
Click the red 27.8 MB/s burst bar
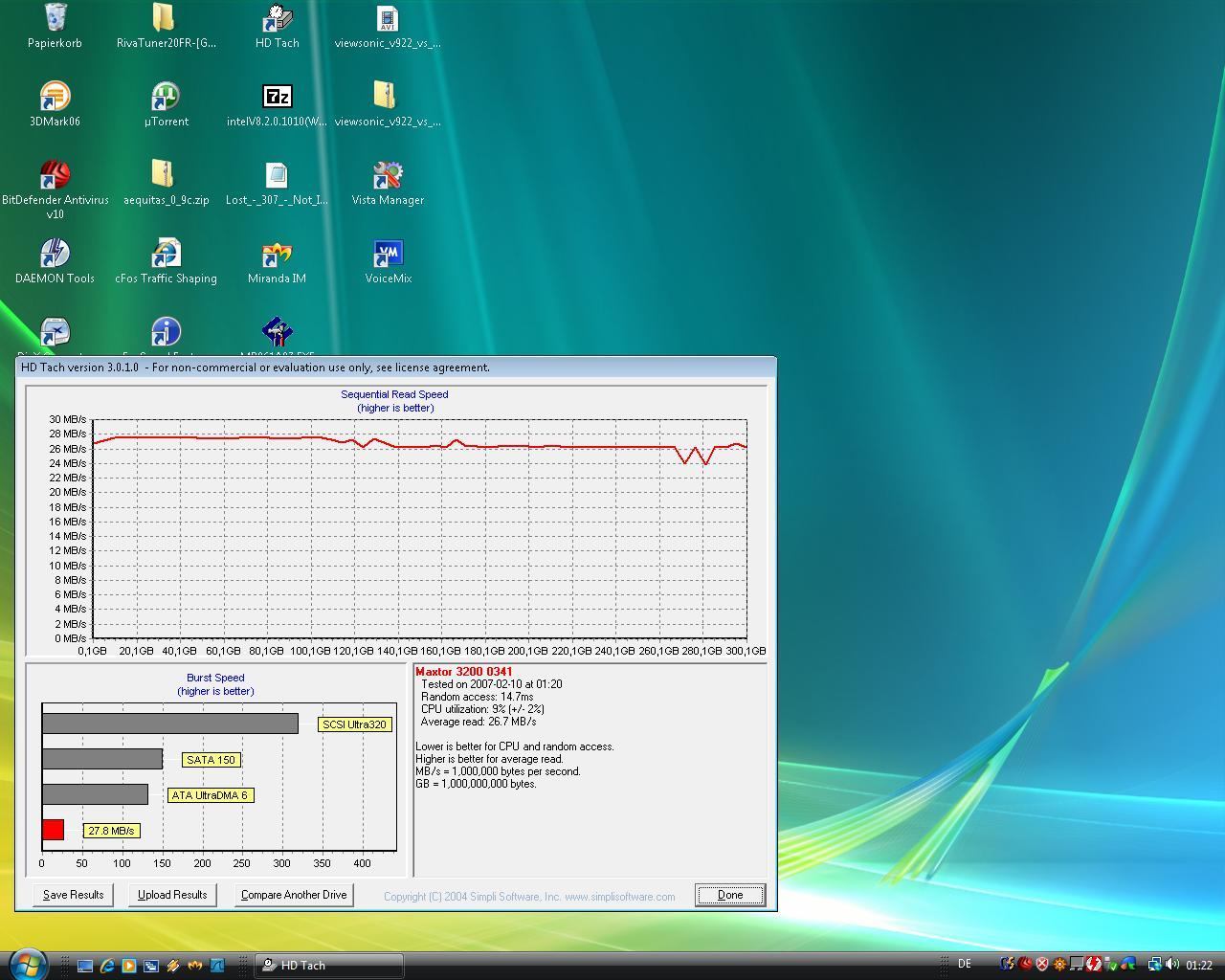click(x=53, y=830)
